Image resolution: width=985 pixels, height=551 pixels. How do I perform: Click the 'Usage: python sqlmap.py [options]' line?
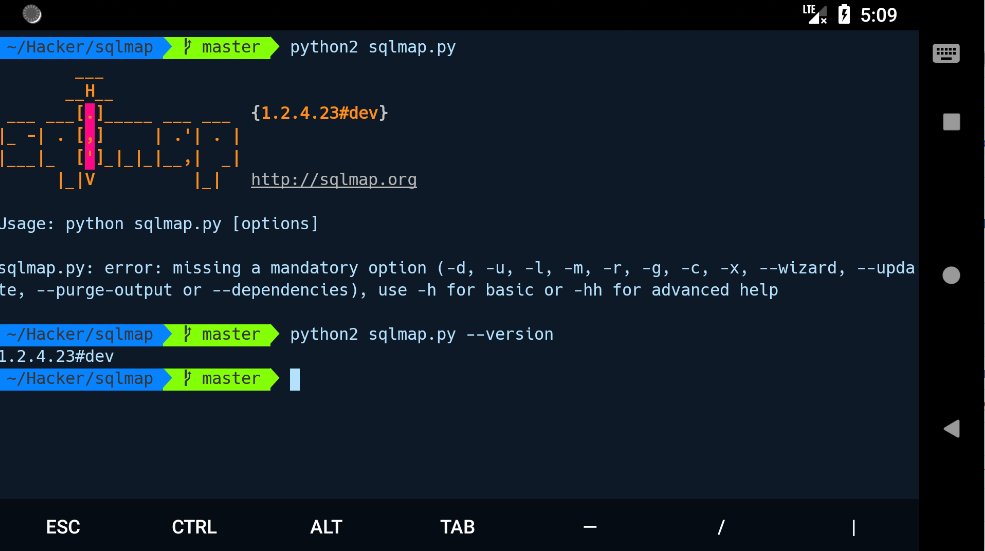[159, 224]
